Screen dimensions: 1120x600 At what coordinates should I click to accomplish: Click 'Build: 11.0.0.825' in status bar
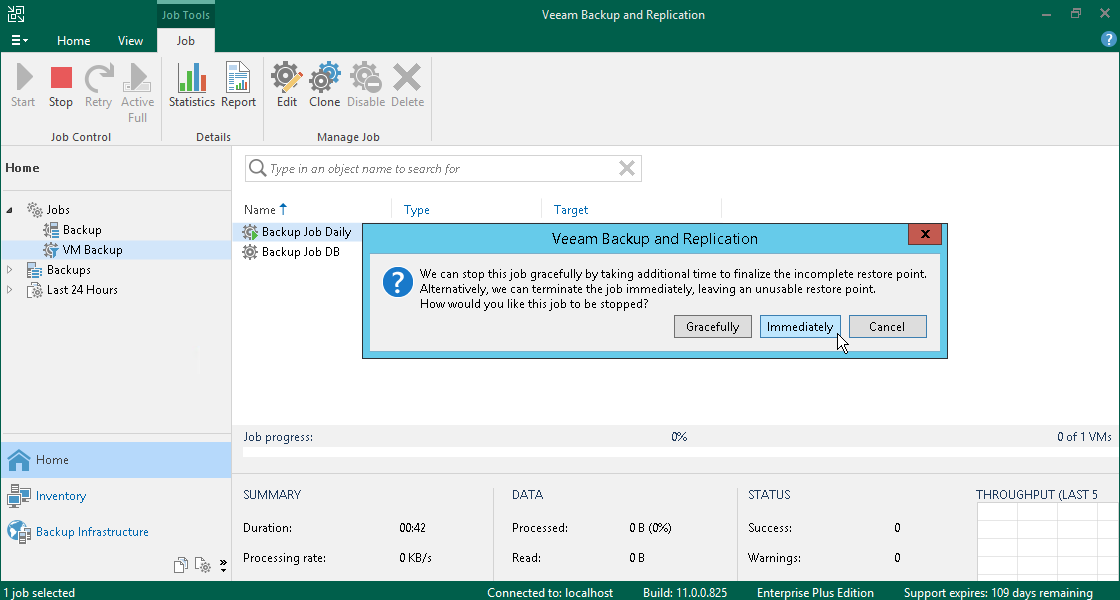point(685,593)
